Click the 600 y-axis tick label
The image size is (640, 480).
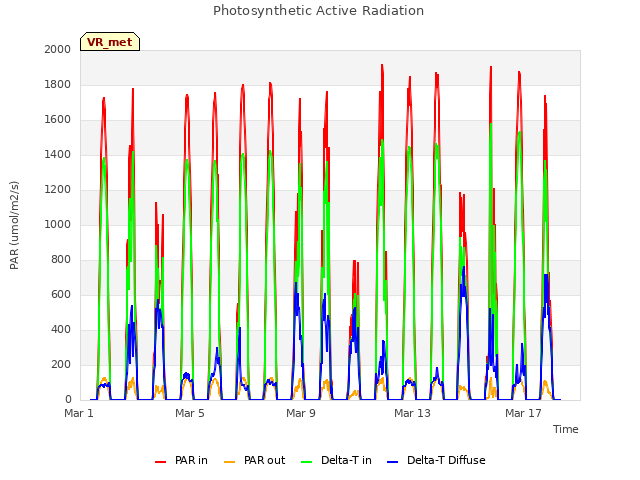[61, 295]
